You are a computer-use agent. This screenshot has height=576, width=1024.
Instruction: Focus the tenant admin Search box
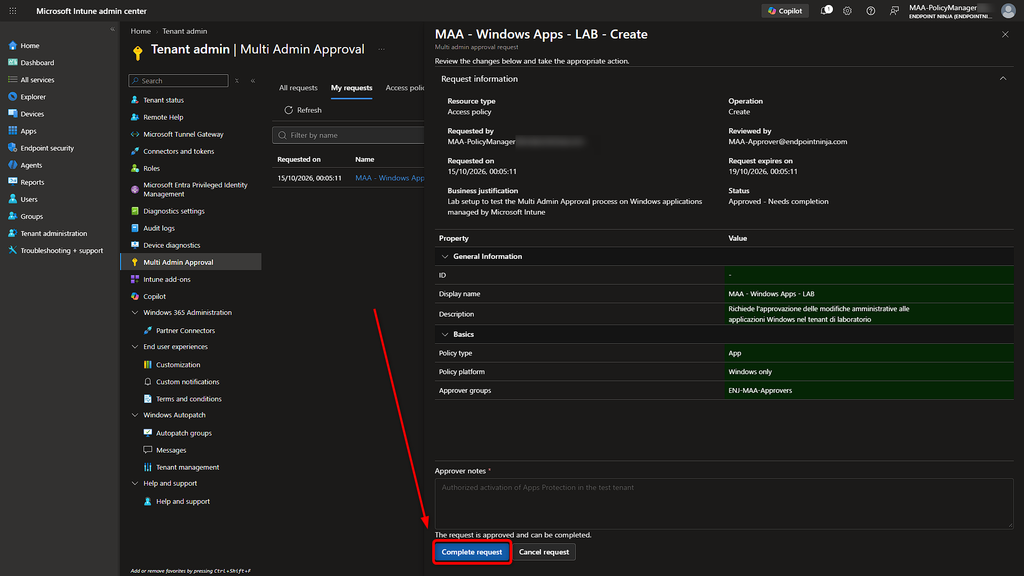pyautogui.click(x=178, y=80)
